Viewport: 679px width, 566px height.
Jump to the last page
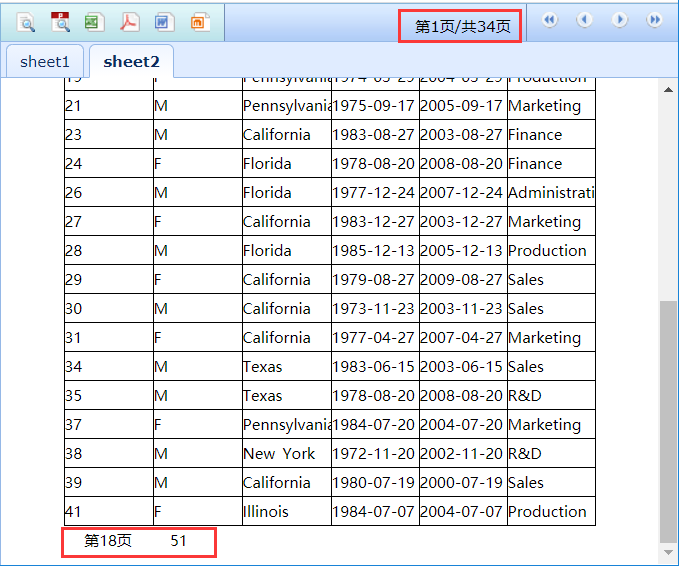pos(654,19)
